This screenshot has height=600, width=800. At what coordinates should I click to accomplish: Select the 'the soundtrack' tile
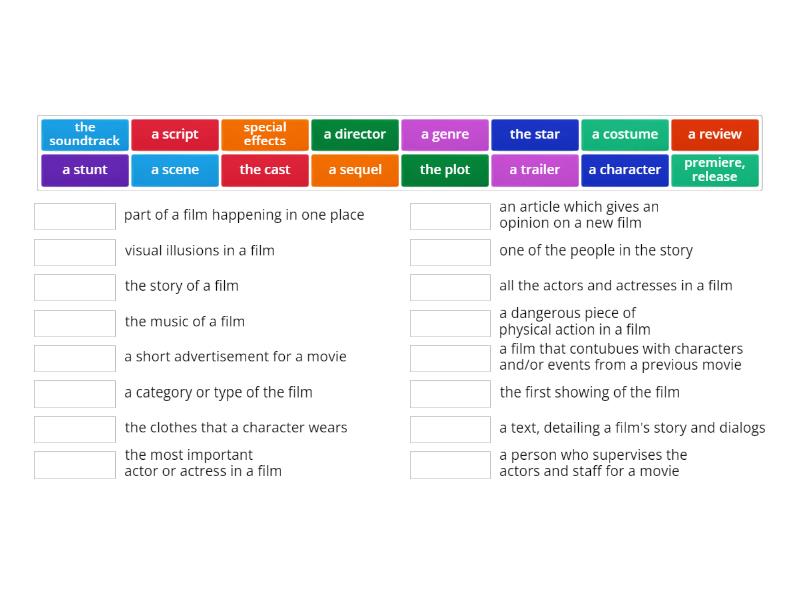(84, 134)
